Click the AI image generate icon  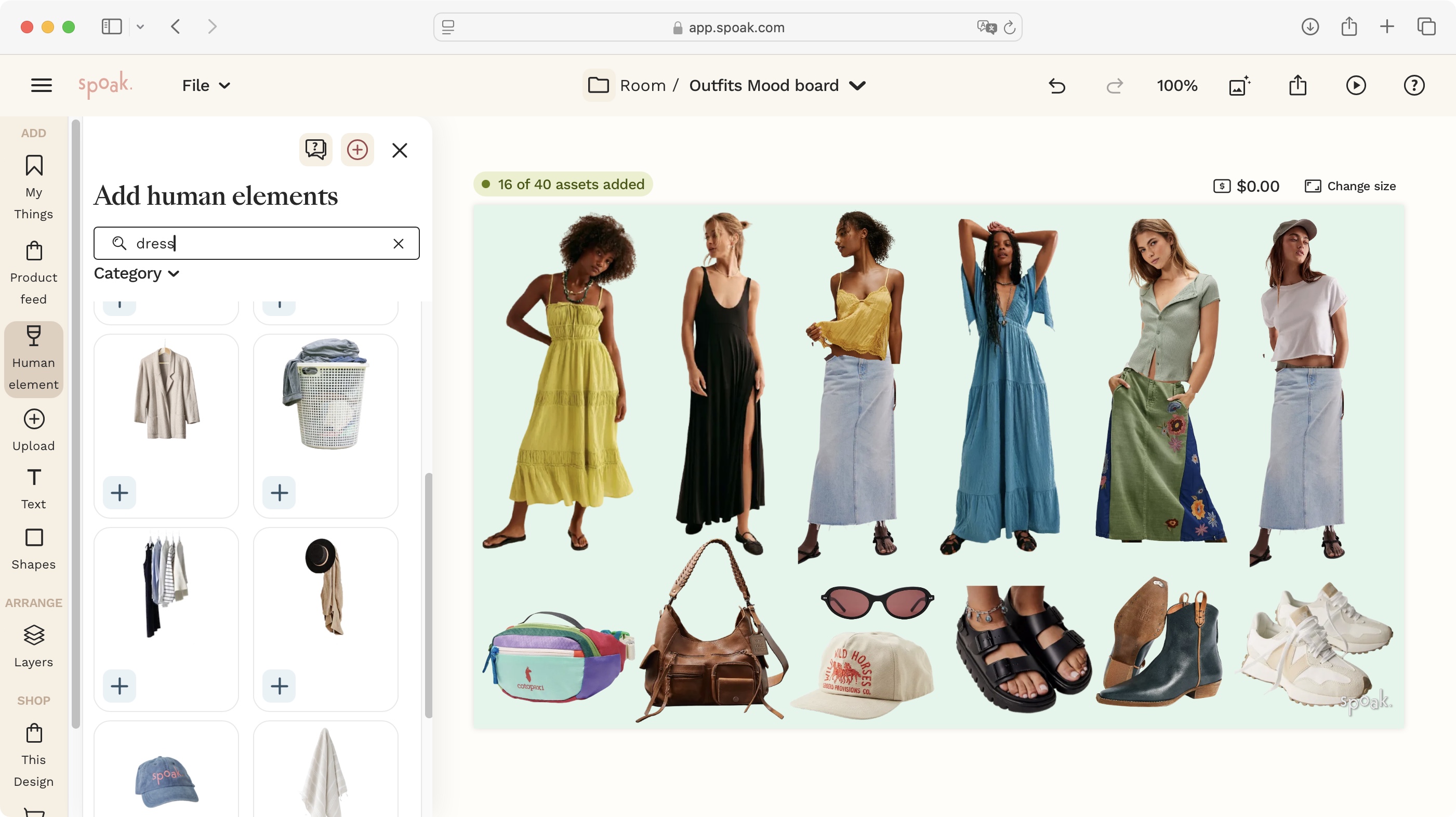[x=1239, y=85]
